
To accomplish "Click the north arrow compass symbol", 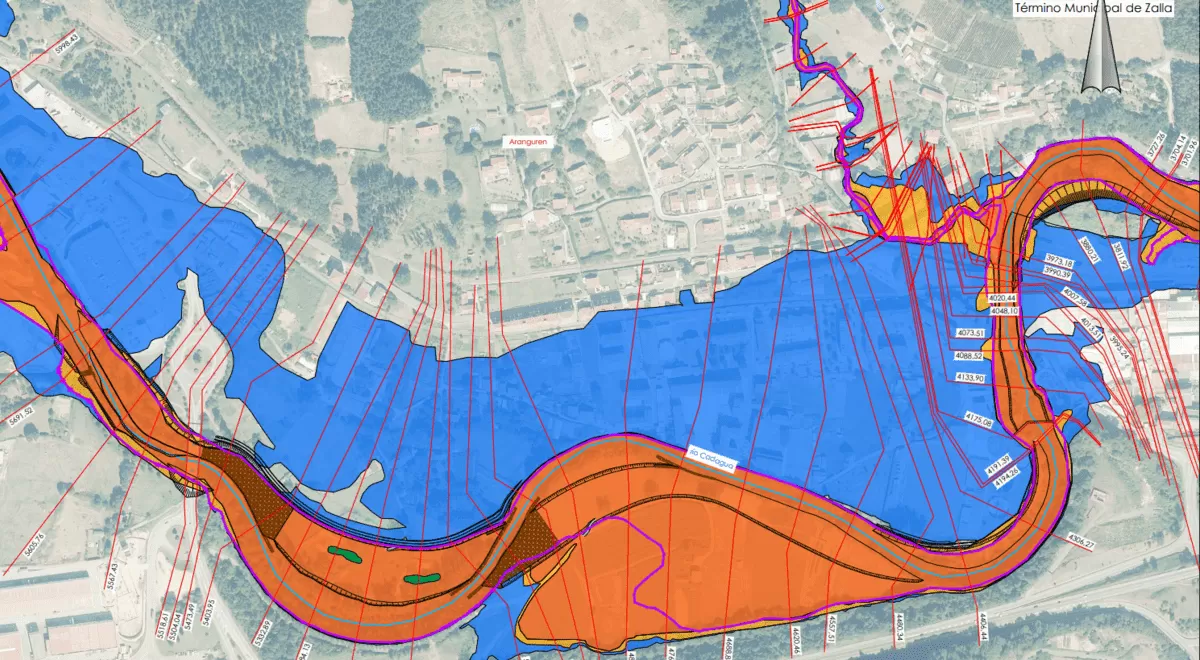I will pyautogui.click(x=1100, y=48).
